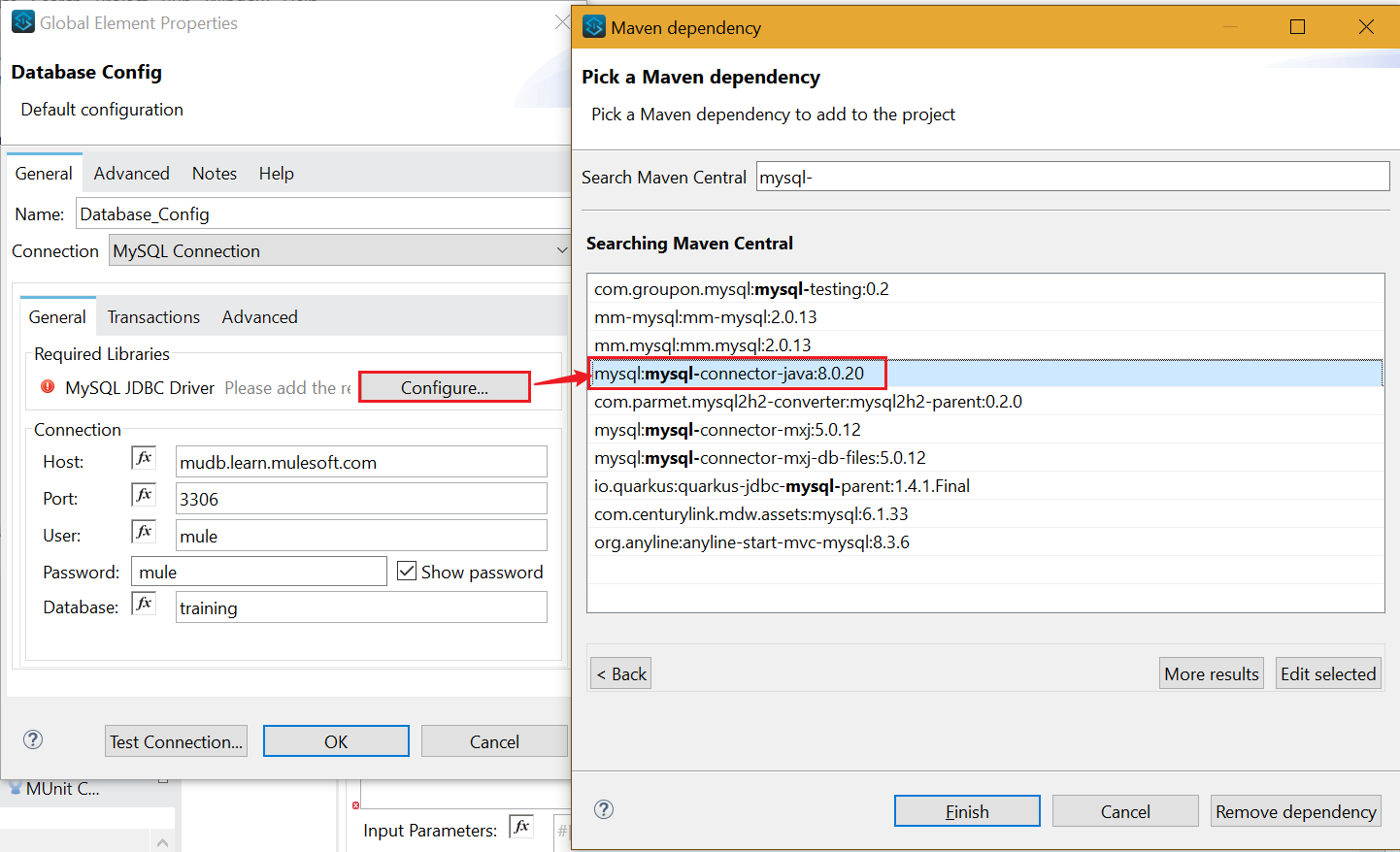Click the fx icon beside User field
The width and height of the screenshot is (1400, 852).
click(x=144, y=532)
